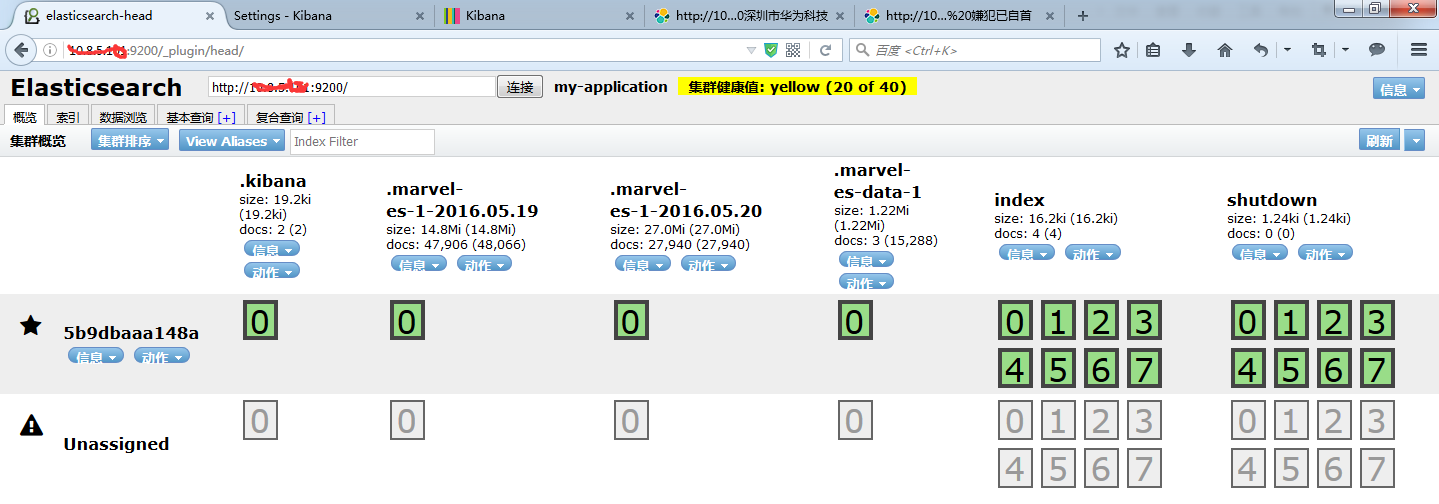Open the chat bubble toolbar icon
Viewport: 1439px width, 504px height.
click(1377, 50)
